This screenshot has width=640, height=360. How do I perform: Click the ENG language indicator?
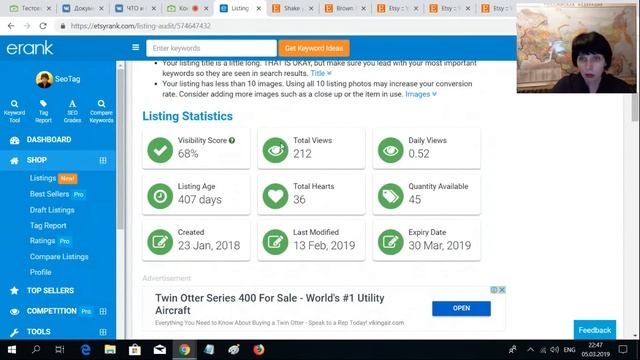coord(569,350)
